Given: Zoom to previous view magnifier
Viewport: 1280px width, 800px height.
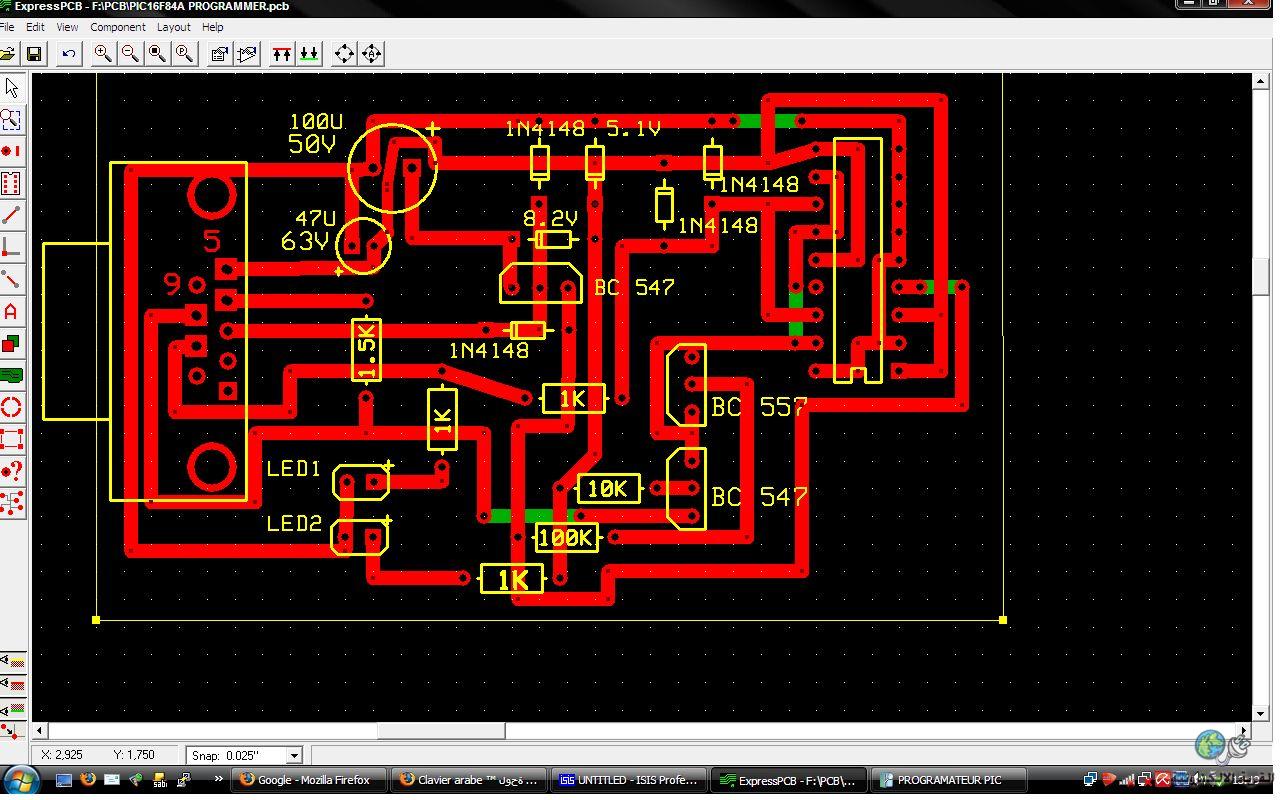Looking at the screenshot, I should [x=184, y=54].
